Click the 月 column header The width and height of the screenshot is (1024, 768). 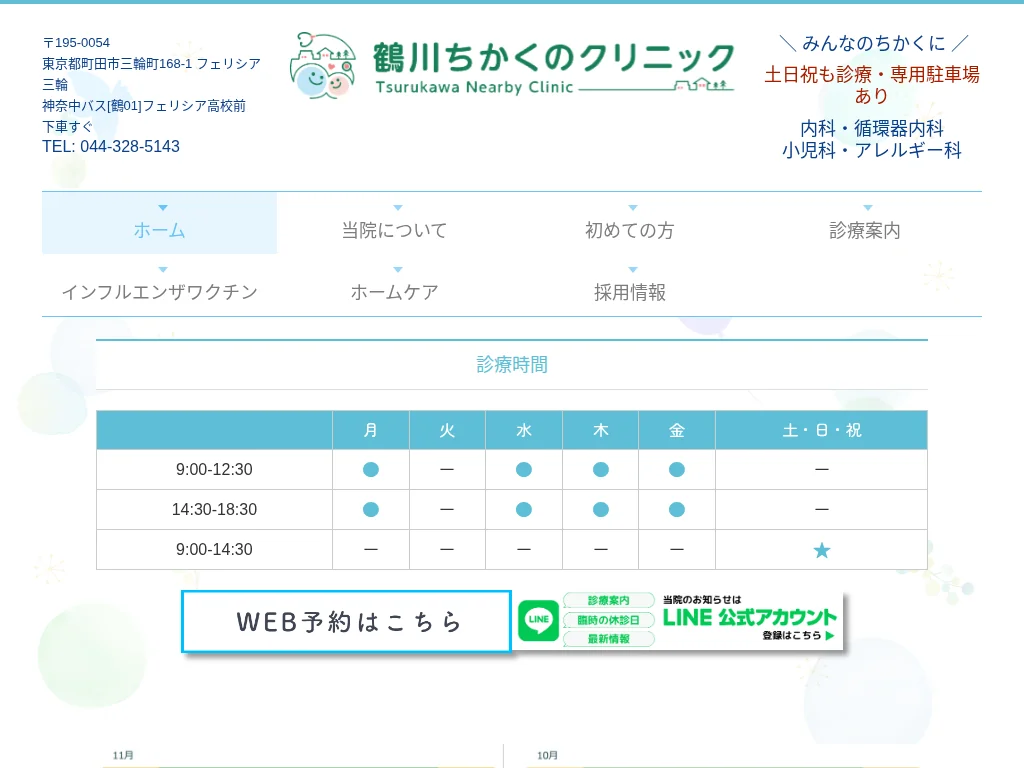371,430
